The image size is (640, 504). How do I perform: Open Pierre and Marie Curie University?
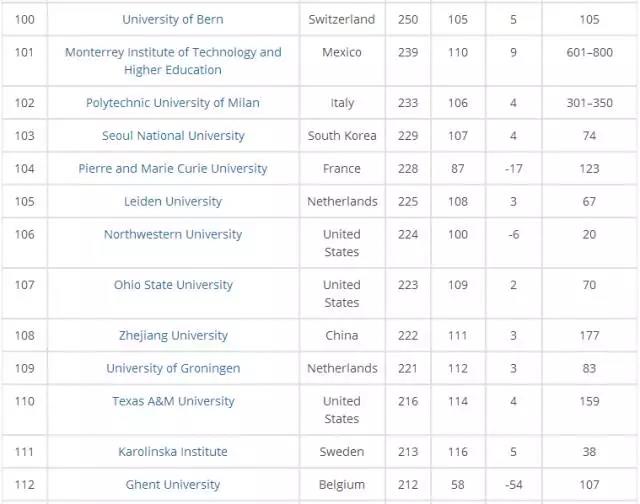coord(173,168)
